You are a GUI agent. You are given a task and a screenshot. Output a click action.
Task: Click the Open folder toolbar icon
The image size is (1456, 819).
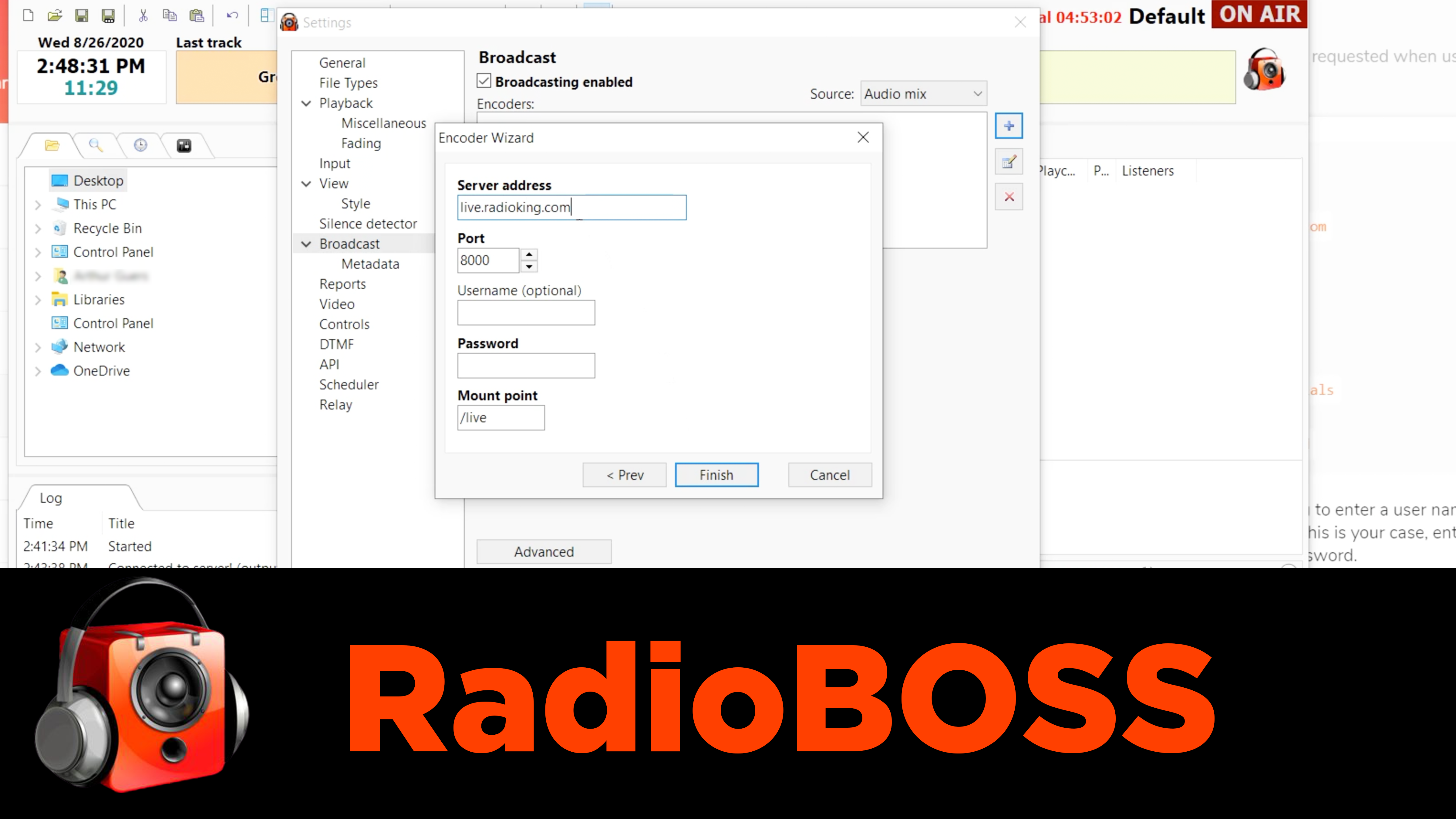pos(55,15)
